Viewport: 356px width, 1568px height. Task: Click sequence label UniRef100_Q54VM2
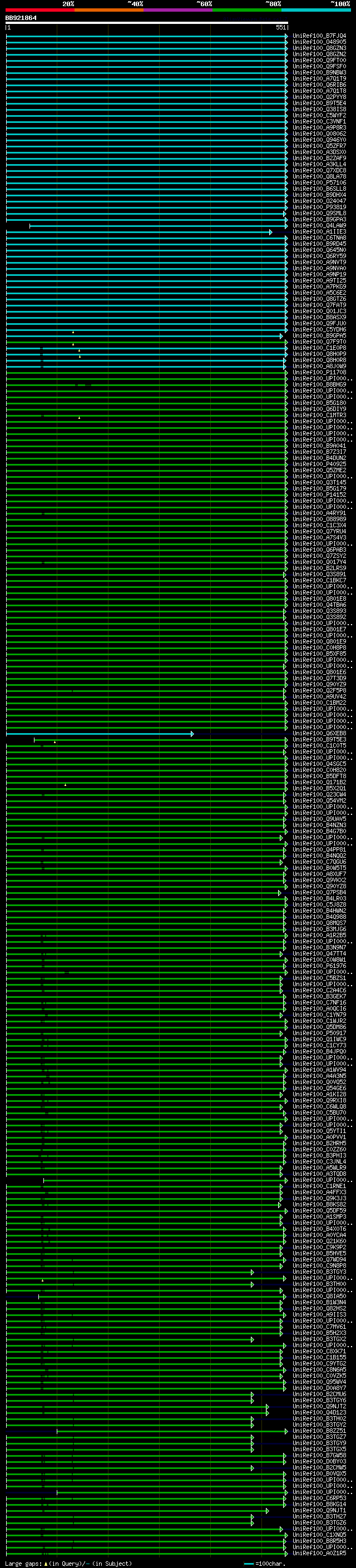pyautogui.click(x=319, y=801)
